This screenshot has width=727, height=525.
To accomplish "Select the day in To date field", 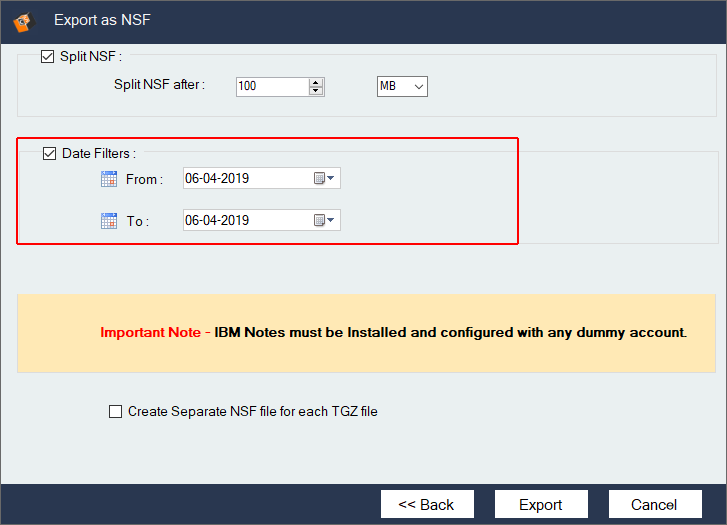I will tap(191, 220).
